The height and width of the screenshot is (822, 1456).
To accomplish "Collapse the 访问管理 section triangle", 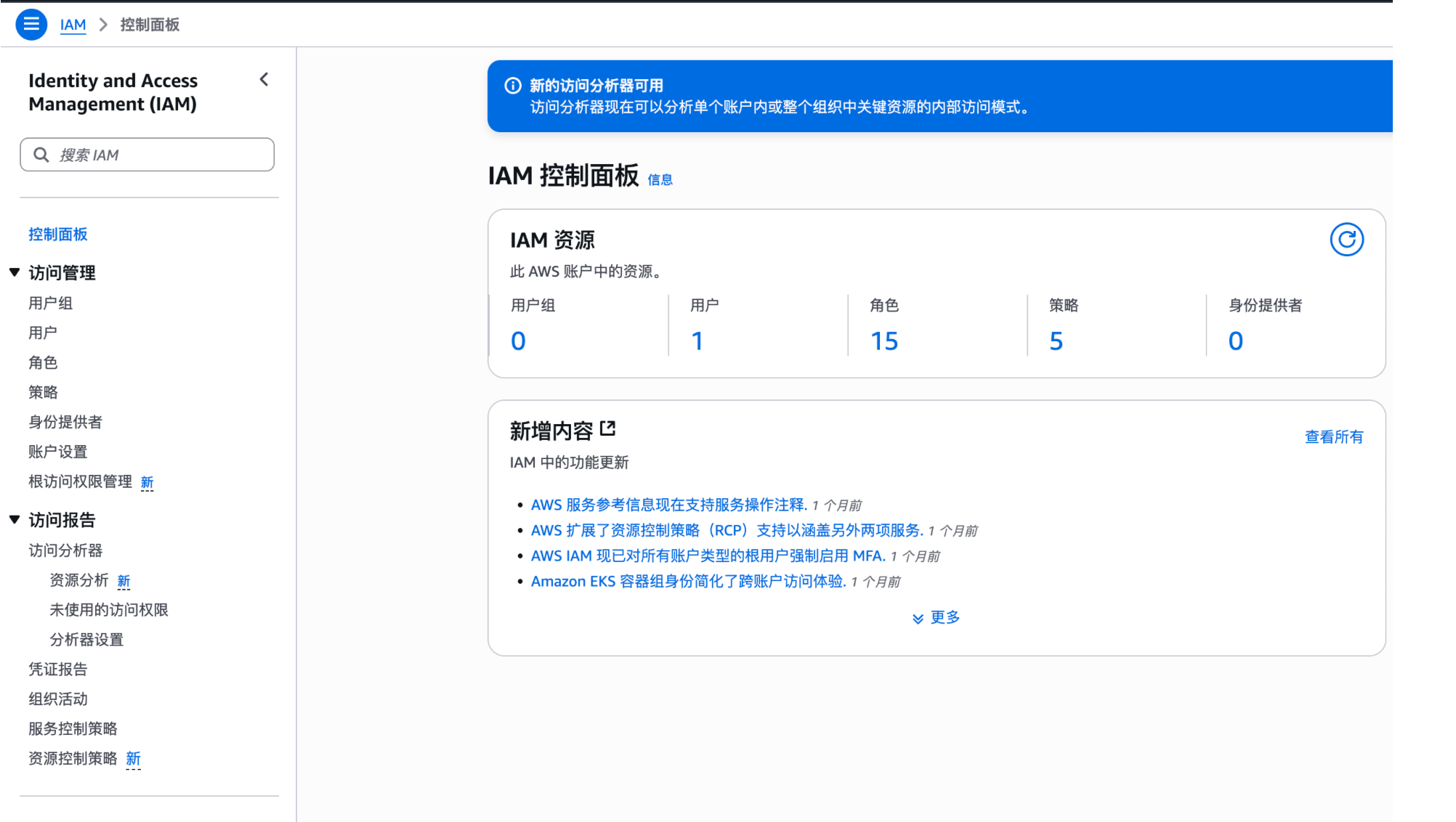I will click(x=15, y=272).
